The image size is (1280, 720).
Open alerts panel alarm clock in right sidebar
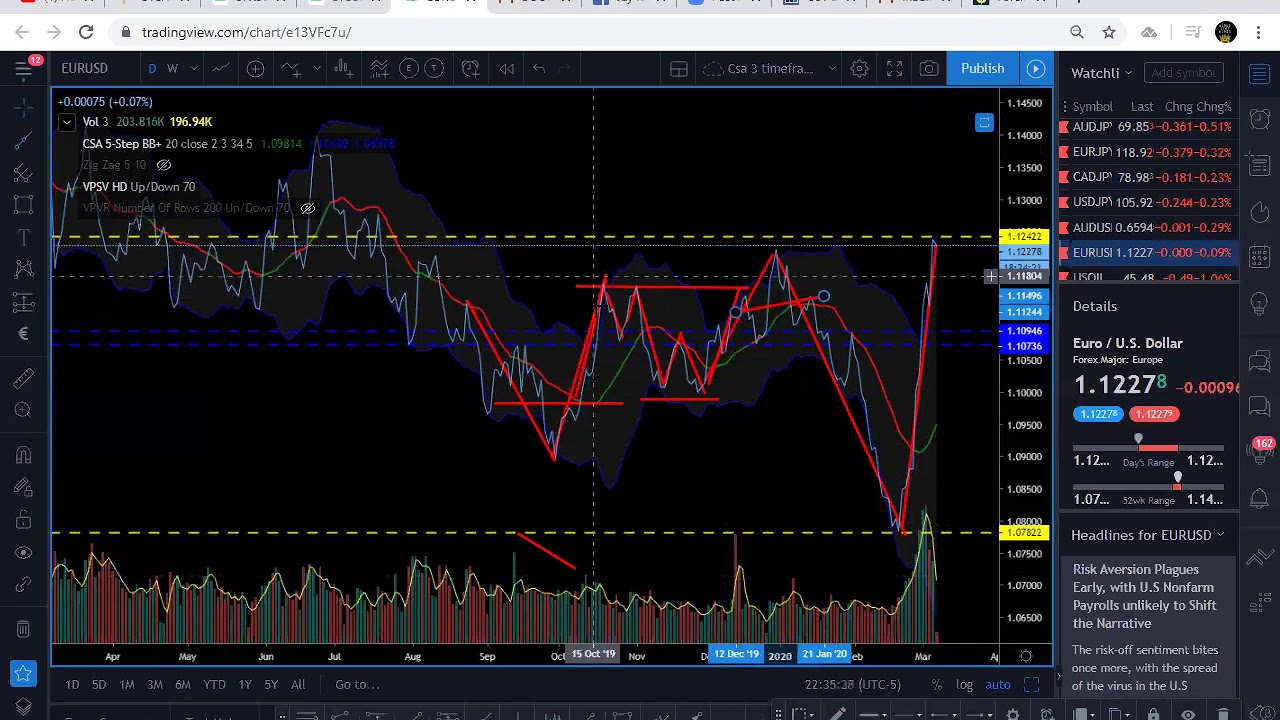click(1259, 119)
